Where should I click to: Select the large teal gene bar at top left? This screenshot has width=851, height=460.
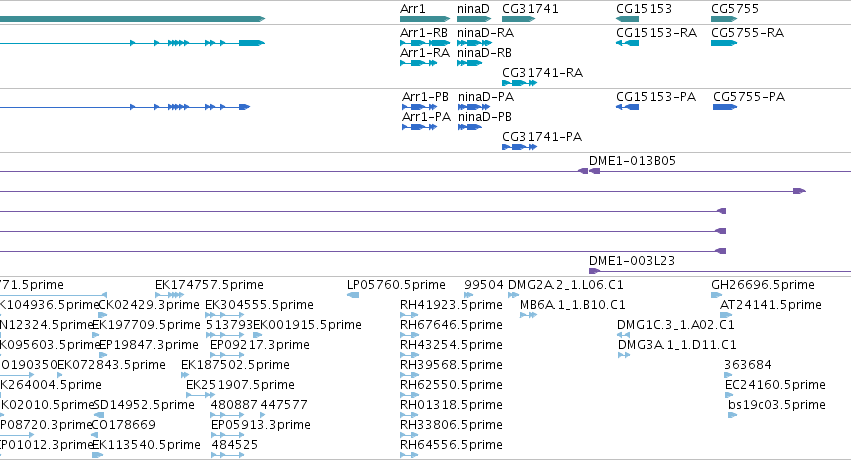coord(132,19)
